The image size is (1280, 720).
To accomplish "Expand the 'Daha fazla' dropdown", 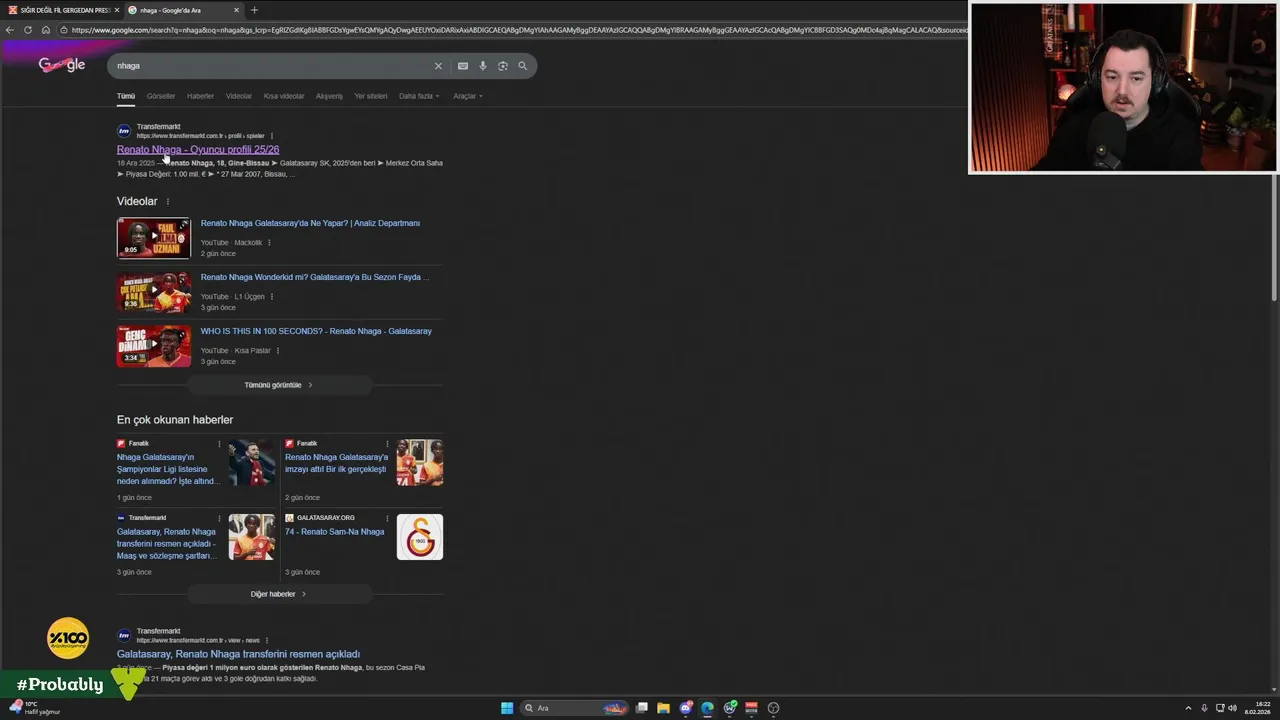I will click(419, 96).
